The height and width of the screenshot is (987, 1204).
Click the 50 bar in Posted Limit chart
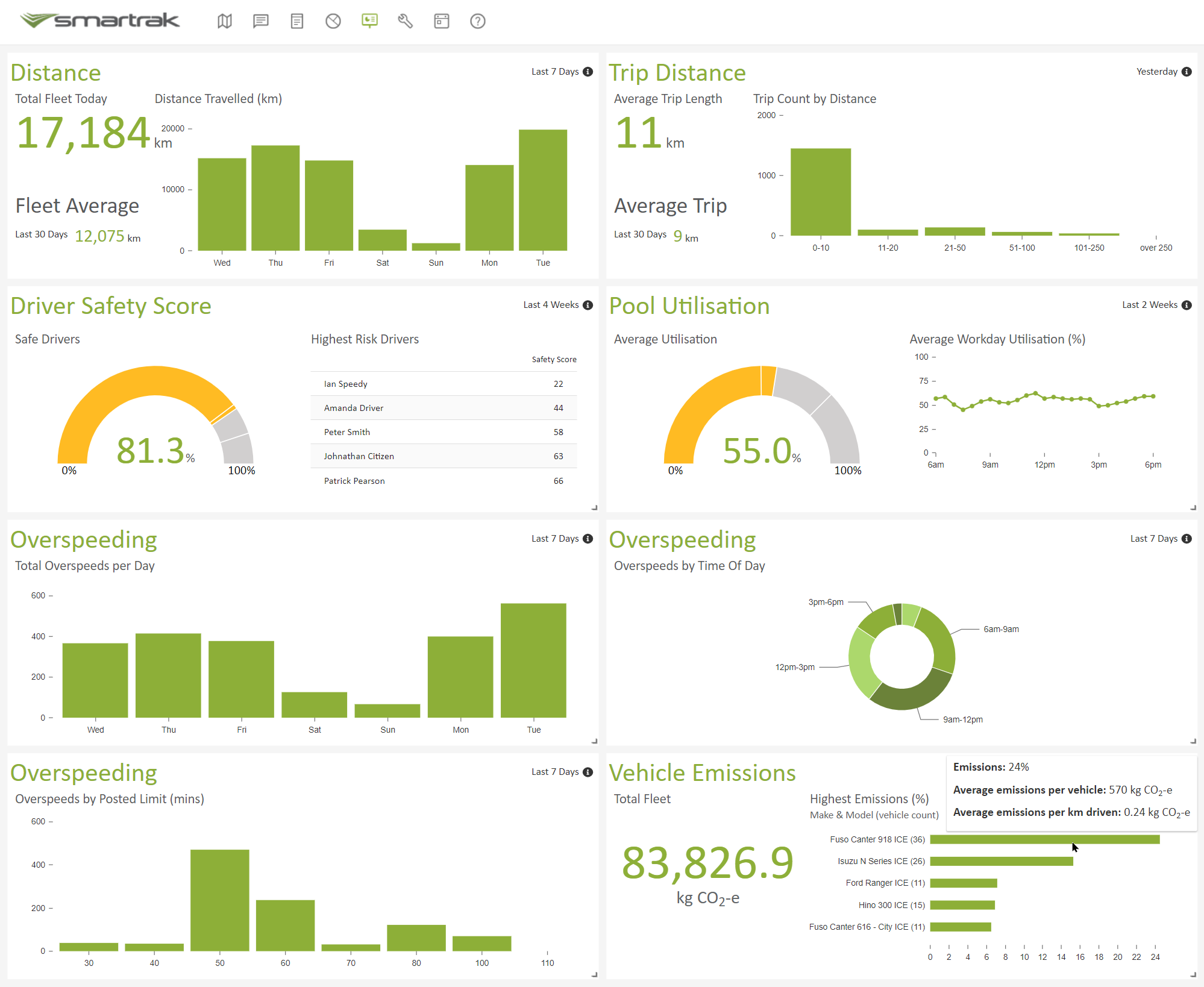tap(219, 900)
